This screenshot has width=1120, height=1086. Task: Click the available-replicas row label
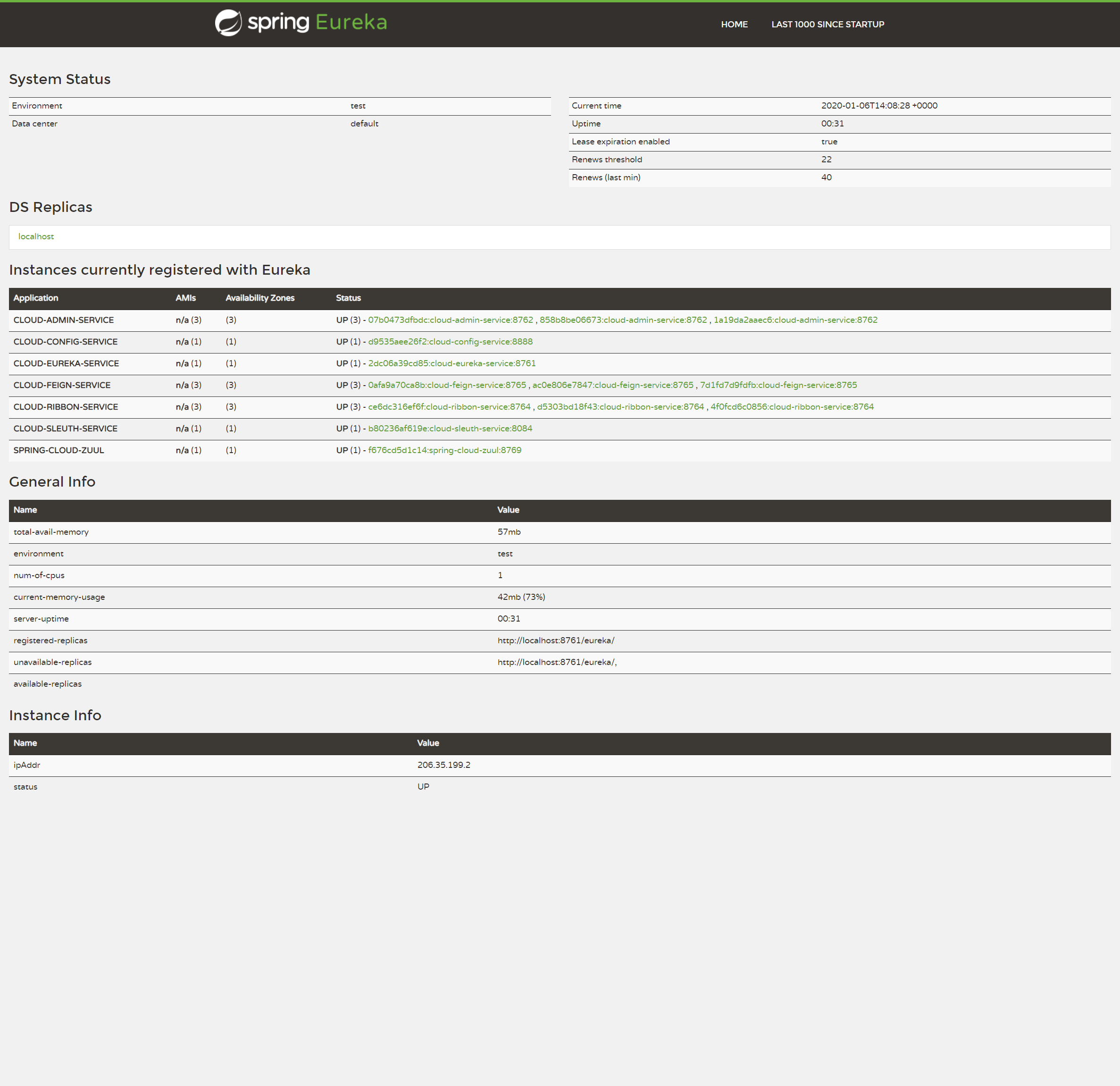(48, 684)
